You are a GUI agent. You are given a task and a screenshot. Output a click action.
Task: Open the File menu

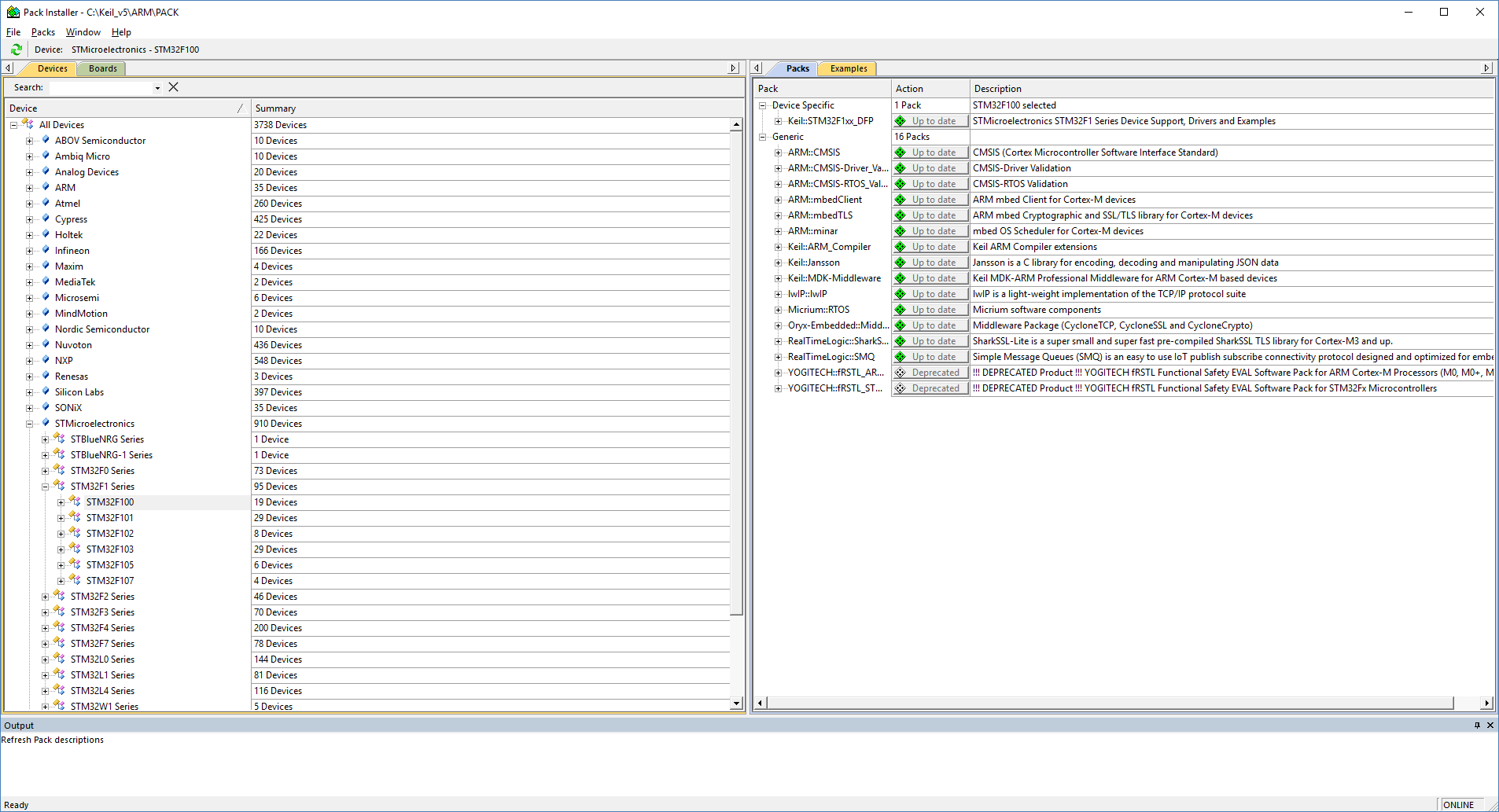[13, 32]
